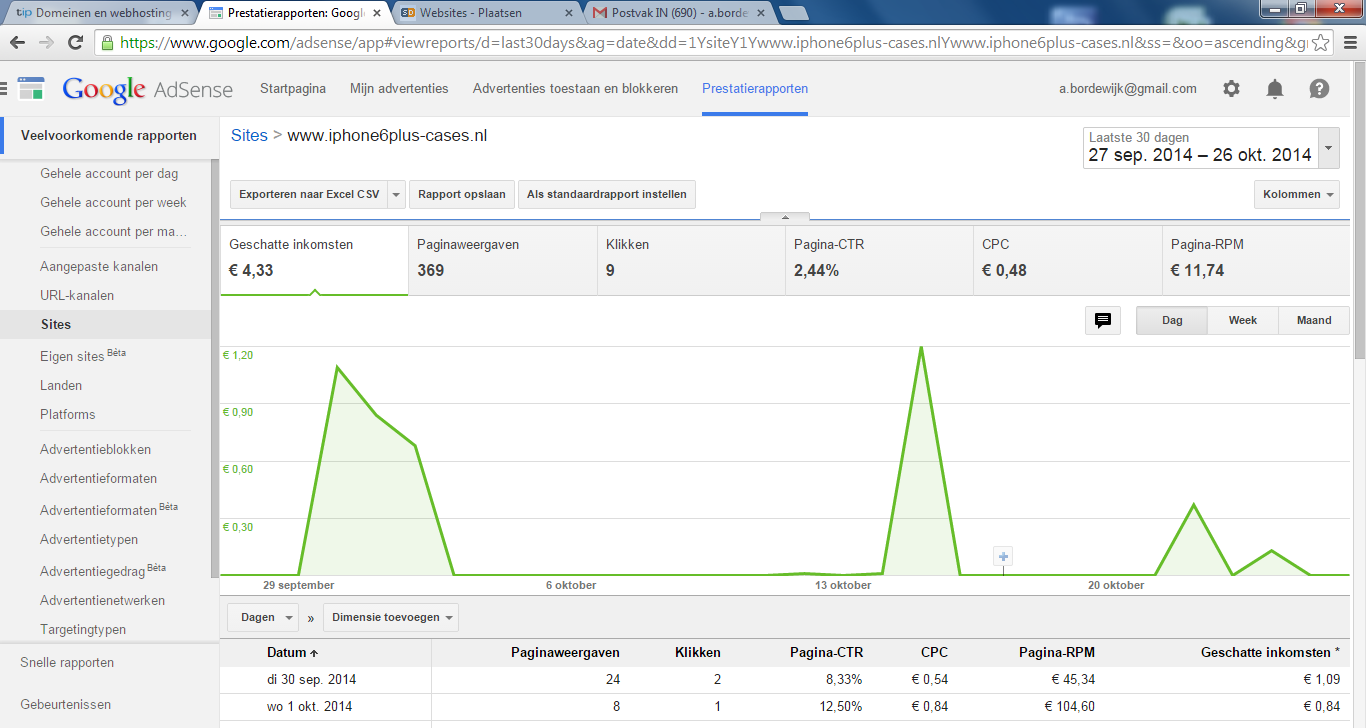Open Gehele account per dag report
Screen dimensions: 1366x728
click(x=109, y=173)
